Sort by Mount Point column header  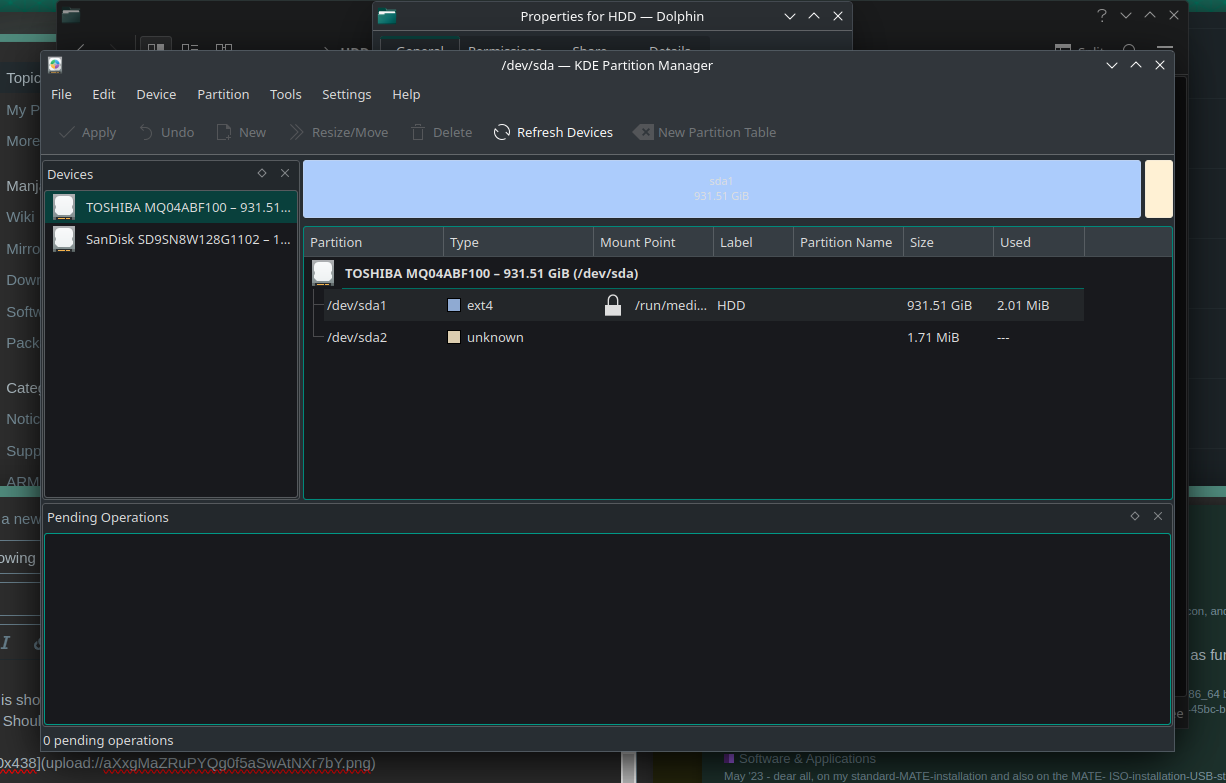click(x=654, y=242)
